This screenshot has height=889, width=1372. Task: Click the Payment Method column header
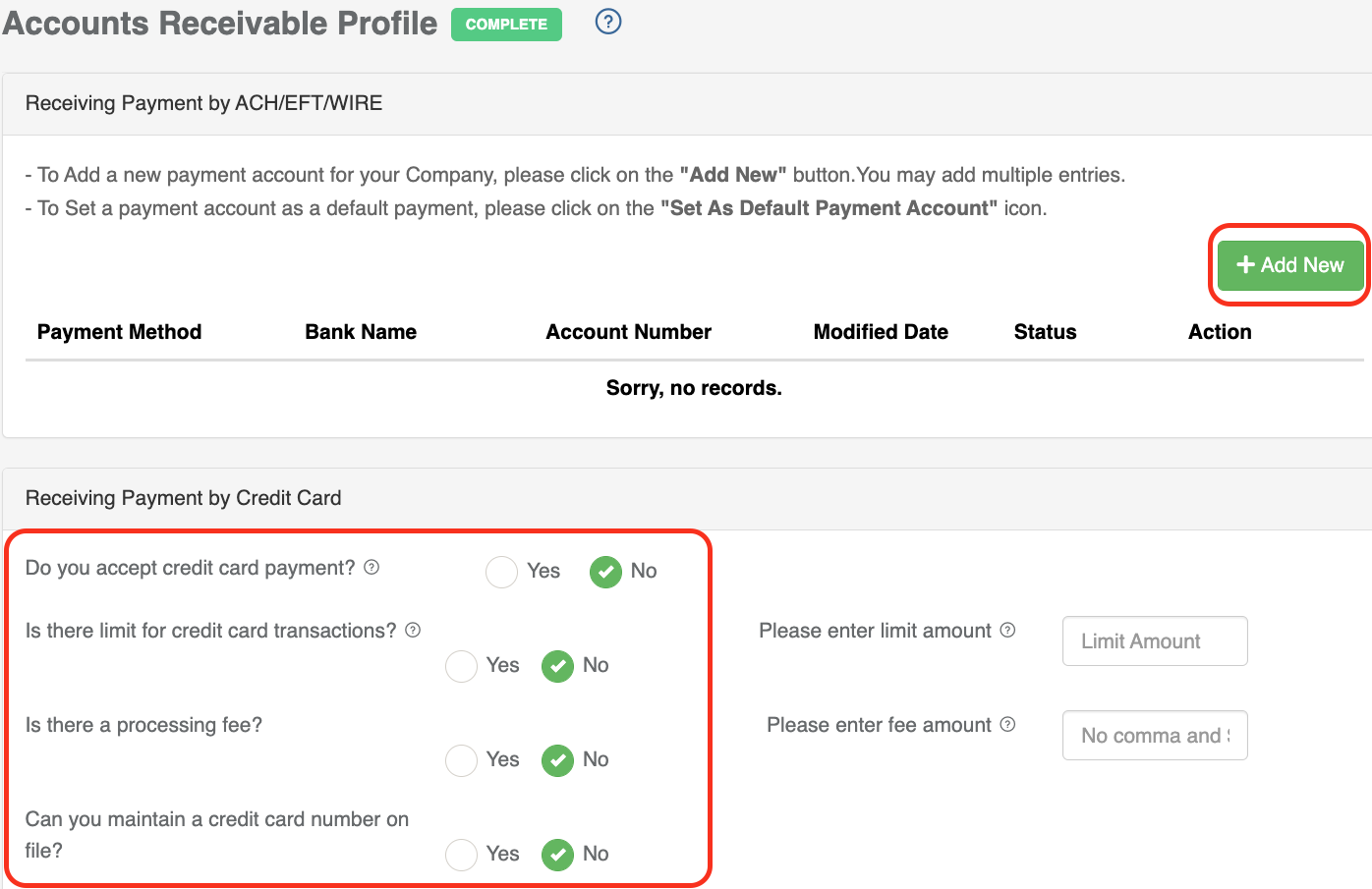[x=119, y=332]
